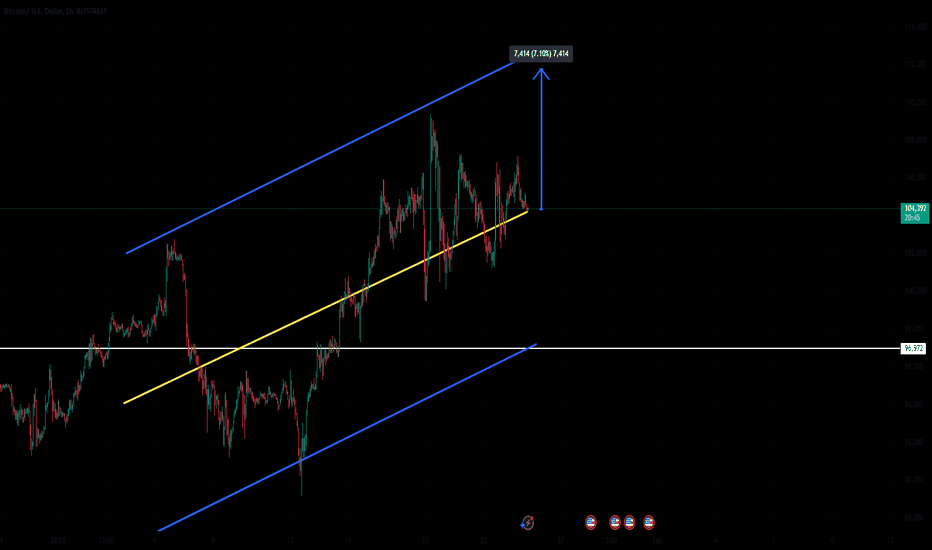Click the 94,000 price axis label
This screenshot has width=932, height=550.
point(915,404)
